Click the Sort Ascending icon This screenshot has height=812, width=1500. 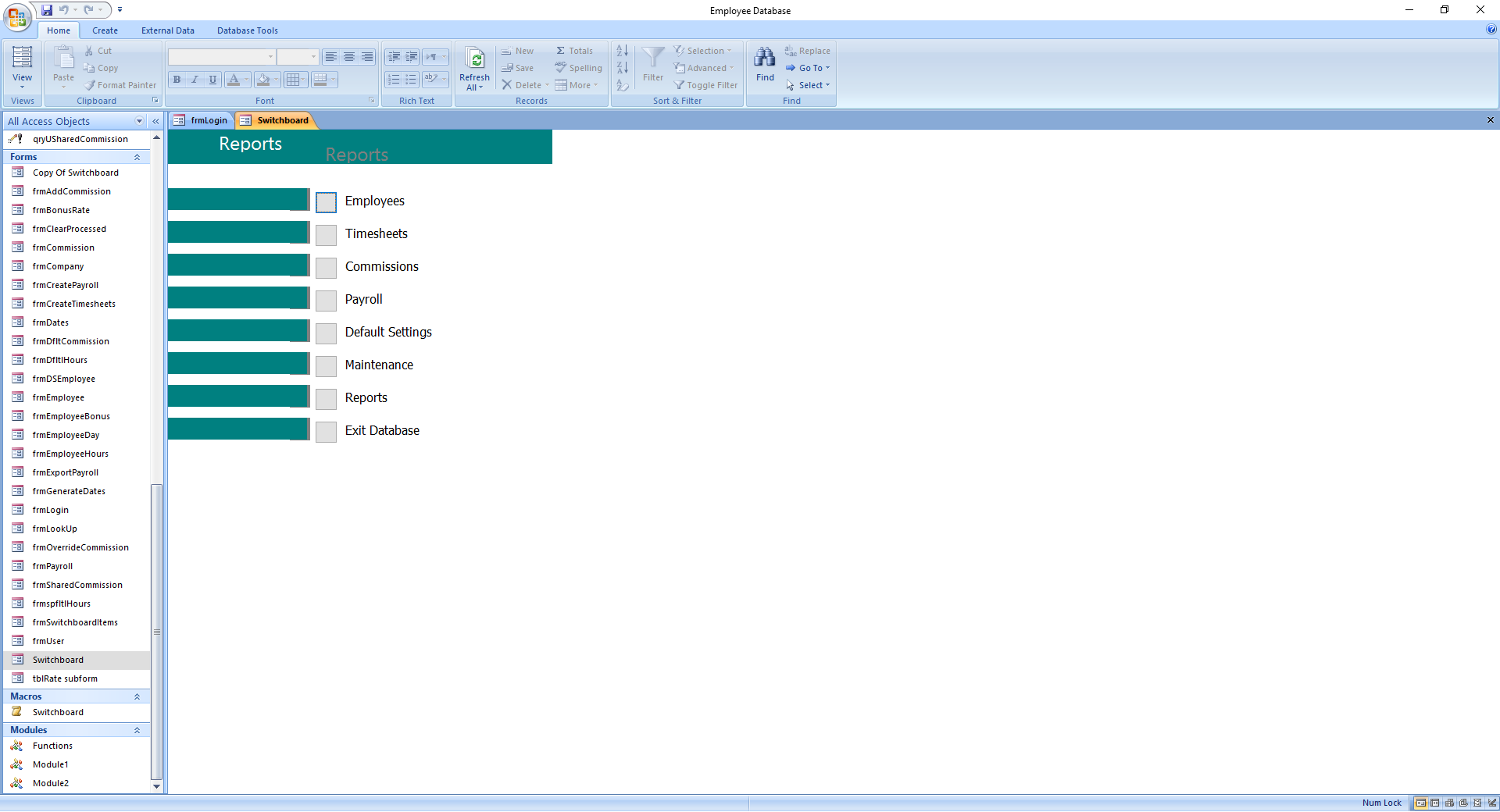pos(623,51)
